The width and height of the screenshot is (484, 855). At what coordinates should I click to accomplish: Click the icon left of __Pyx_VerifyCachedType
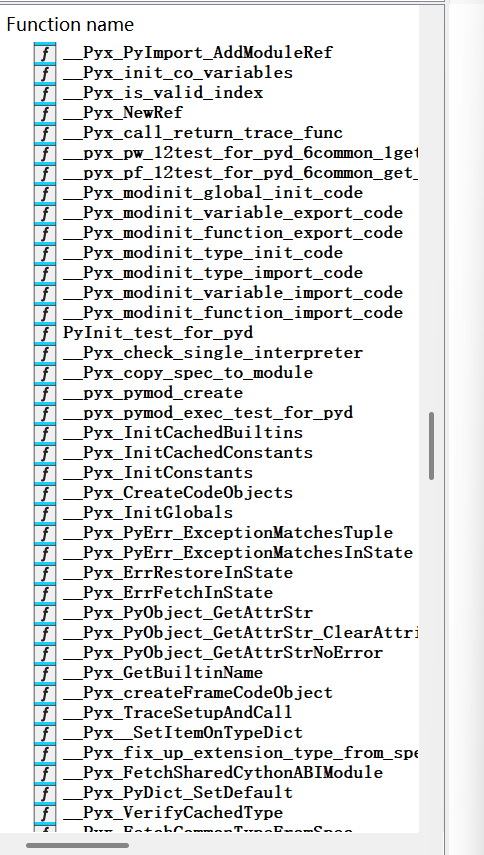(45, 812)
